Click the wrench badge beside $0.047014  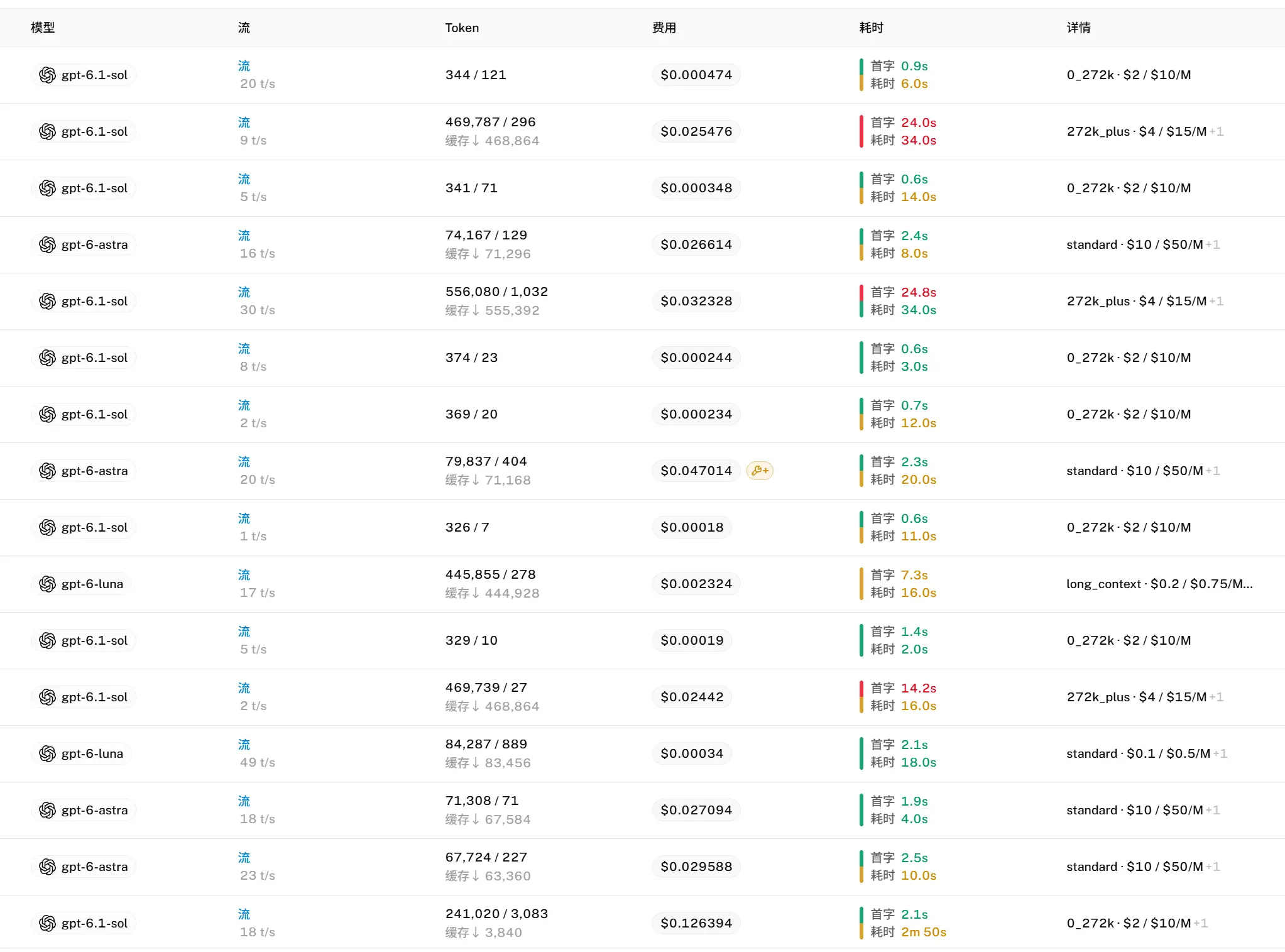(x=760, y=471)
